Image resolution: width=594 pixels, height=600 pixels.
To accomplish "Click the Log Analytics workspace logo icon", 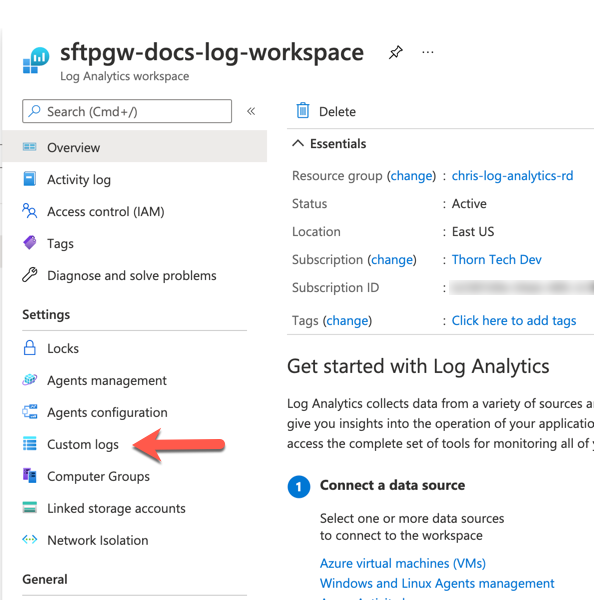I will (36, 60).
